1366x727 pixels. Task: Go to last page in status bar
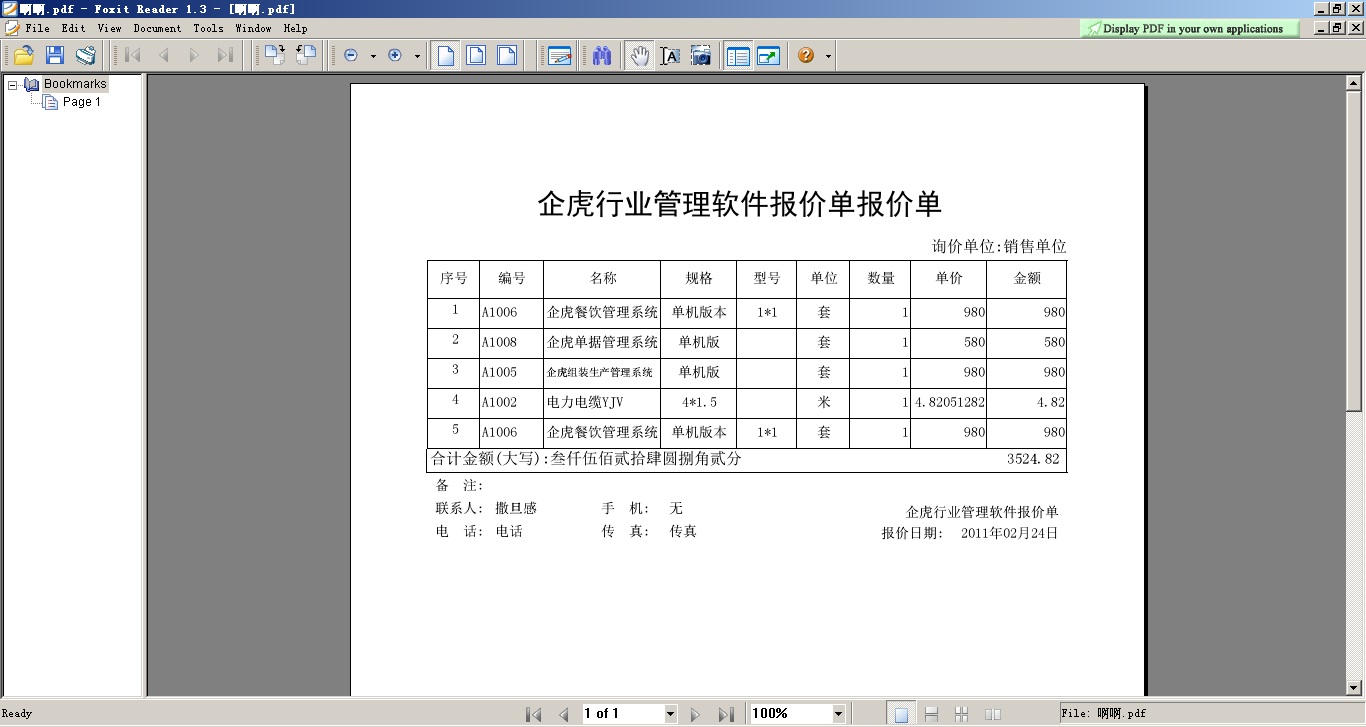pyautogui.click(x=726, y=714)
